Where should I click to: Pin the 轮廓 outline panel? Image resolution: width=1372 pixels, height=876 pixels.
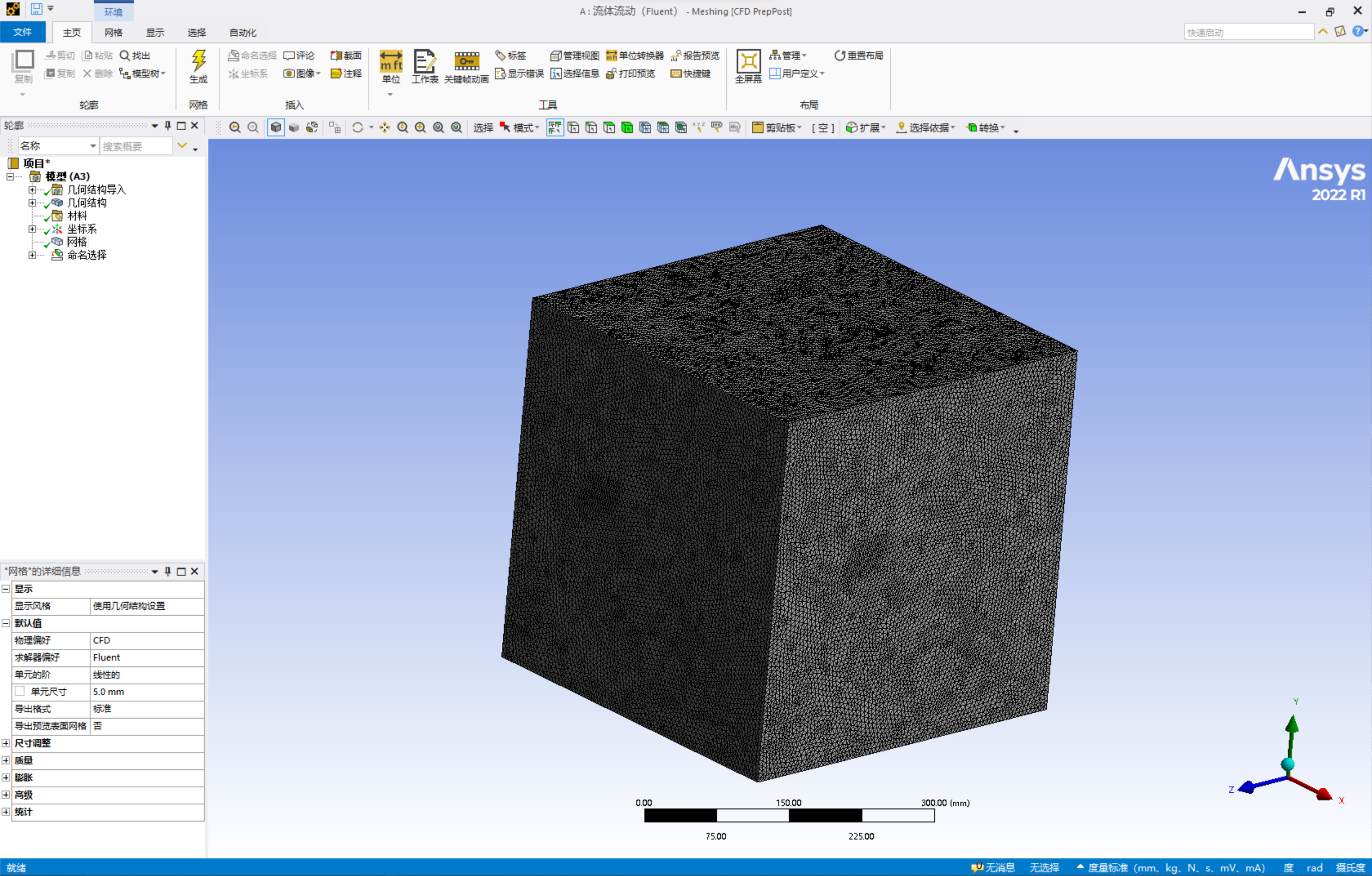click(x=168, y=125)
